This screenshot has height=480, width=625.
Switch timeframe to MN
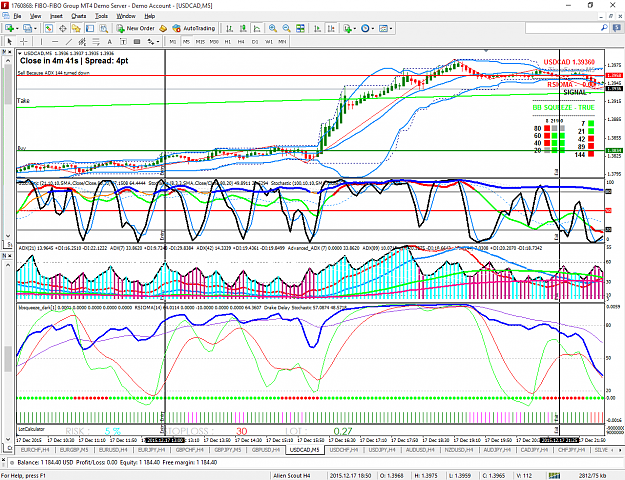coord(282,41)
